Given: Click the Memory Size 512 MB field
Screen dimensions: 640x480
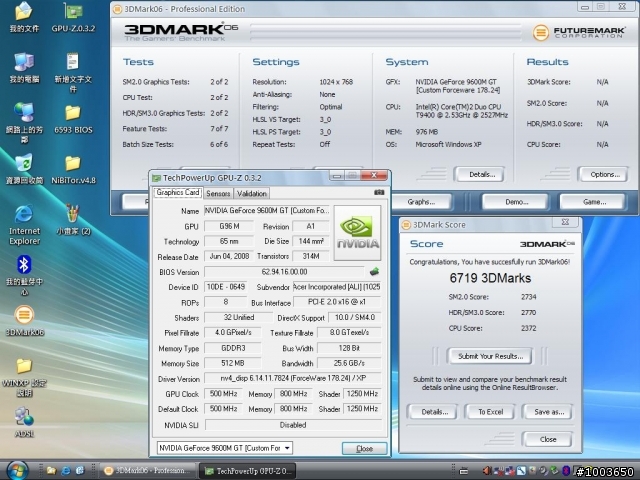Looking at the screenshot, I should (x=232, y=363).
